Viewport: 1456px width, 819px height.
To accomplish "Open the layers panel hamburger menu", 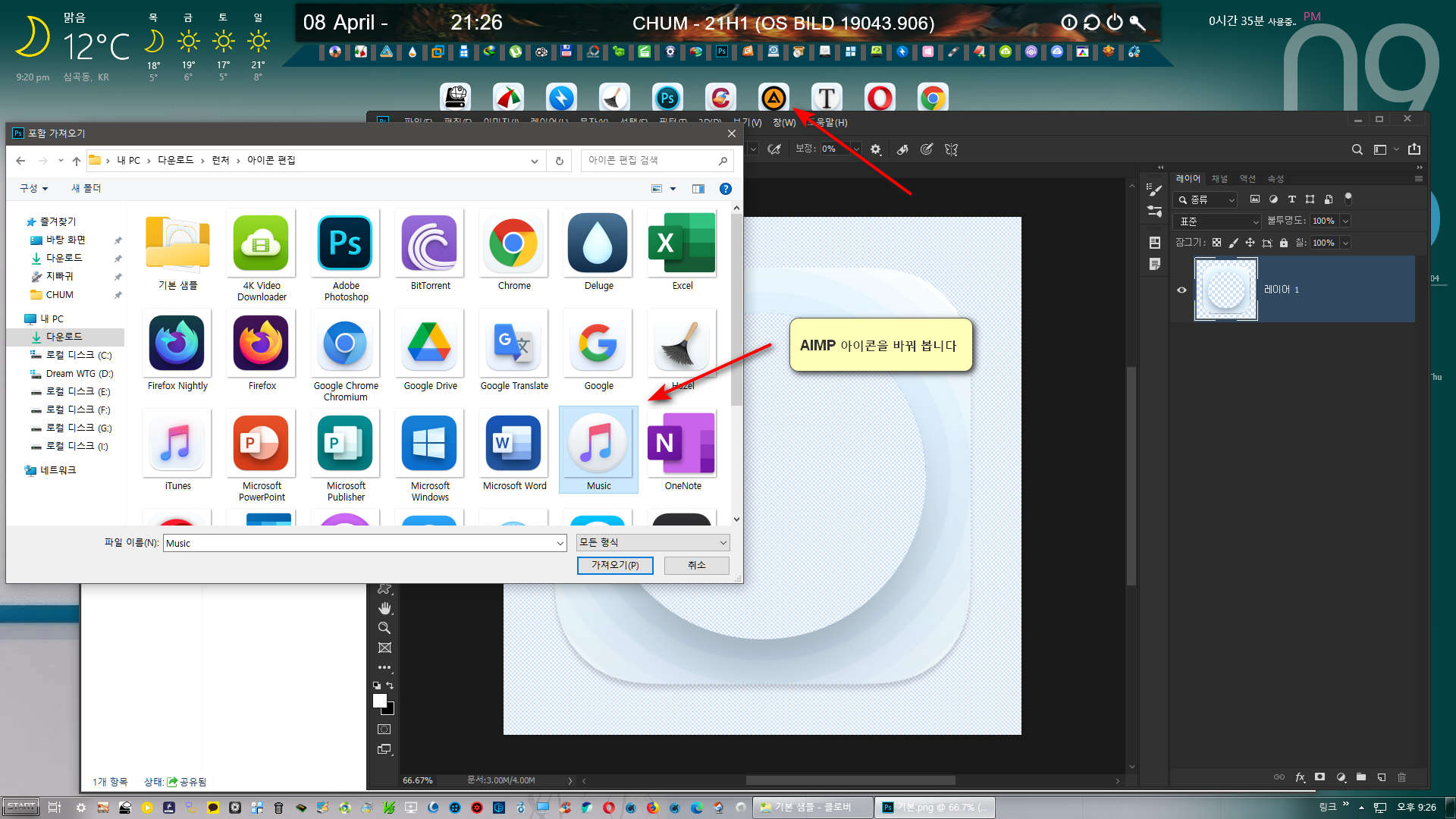I will click(1419, 179).
